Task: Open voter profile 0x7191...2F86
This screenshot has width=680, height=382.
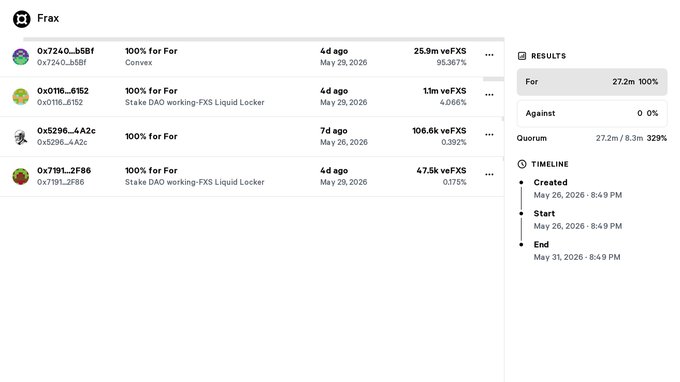Action: 64,171
